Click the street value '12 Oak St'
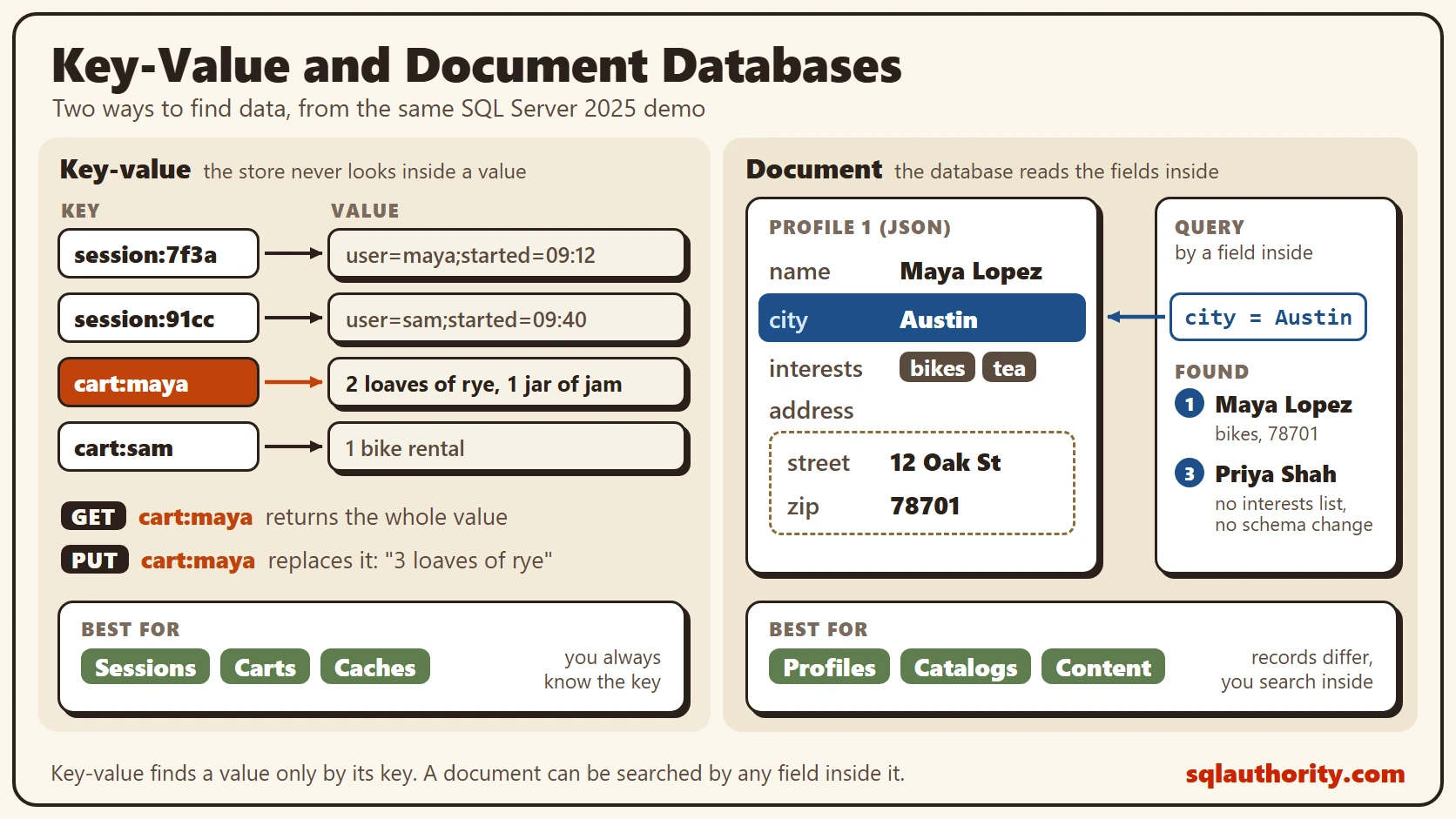Image resolution: width=1456 pixels, height=819 pixels. [945, 462]
